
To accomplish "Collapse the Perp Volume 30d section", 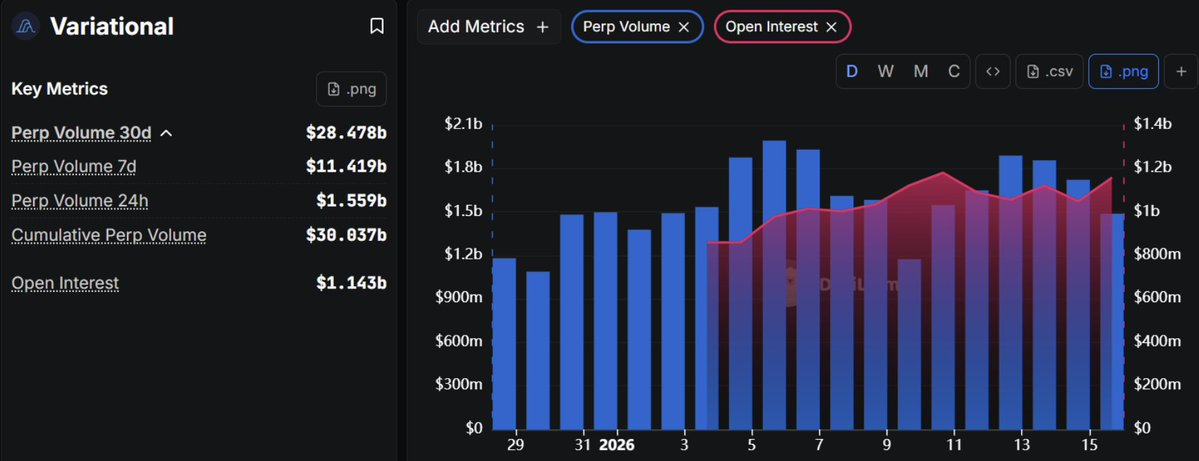I will [x=167, y=133].
